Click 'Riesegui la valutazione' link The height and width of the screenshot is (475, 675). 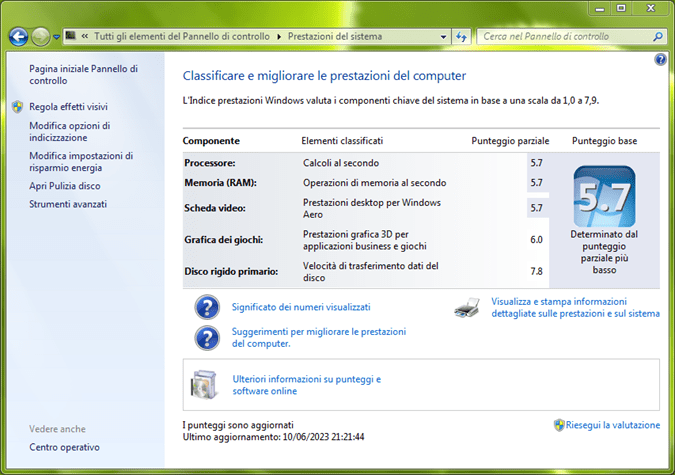[613, 425]
